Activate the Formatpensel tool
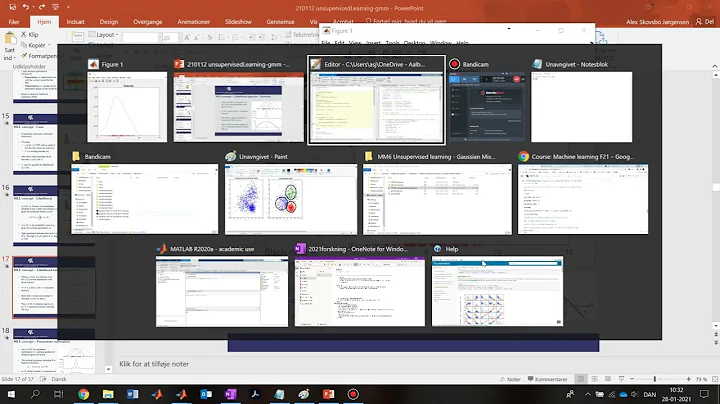The width and height of the screenshot is (720, 404). (x=39, y=56)
